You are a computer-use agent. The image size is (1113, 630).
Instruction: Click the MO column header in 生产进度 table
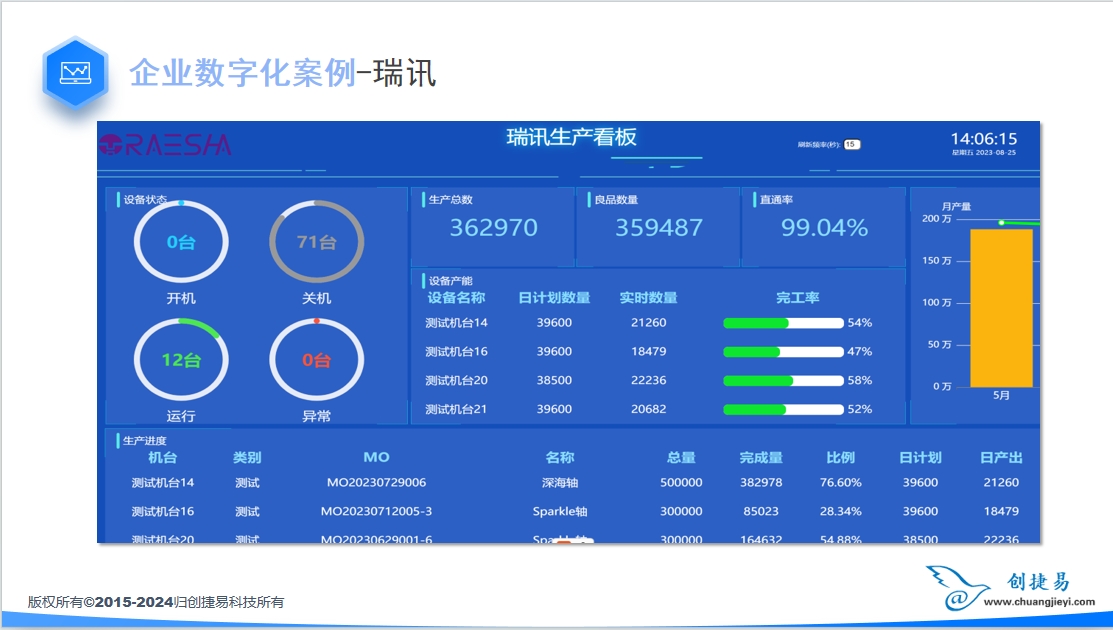[376, 457]
